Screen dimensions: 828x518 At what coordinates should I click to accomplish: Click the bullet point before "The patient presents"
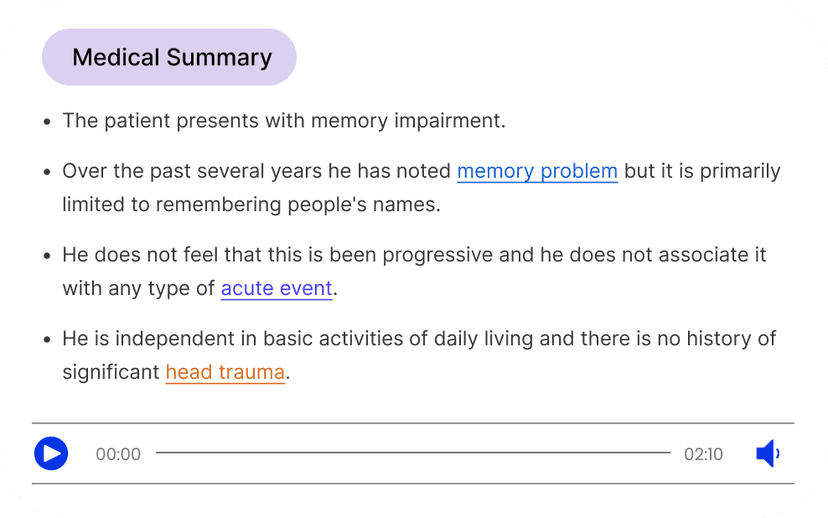[x=47, y=122]
